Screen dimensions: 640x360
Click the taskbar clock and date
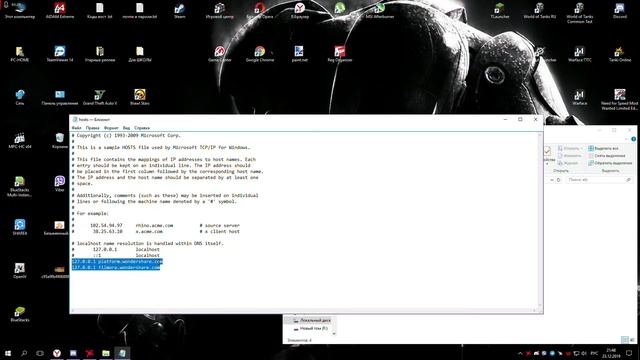click(x=611, y=353)
